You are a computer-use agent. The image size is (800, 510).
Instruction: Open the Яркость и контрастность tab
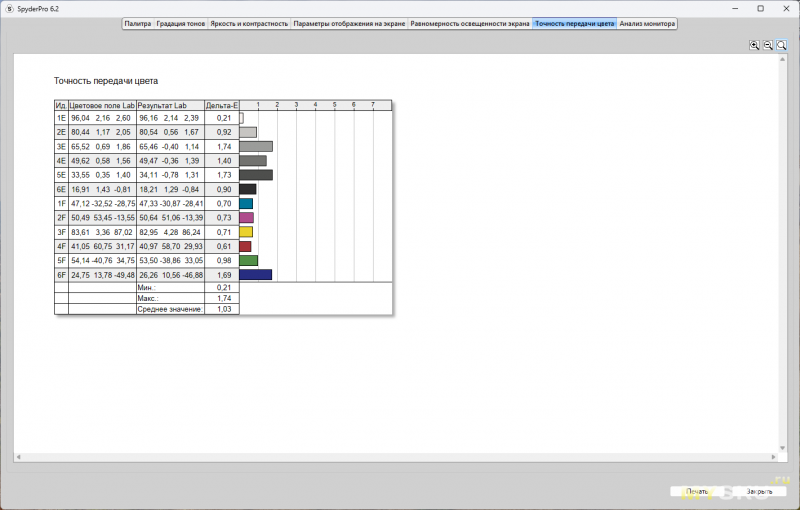(249, 23)
